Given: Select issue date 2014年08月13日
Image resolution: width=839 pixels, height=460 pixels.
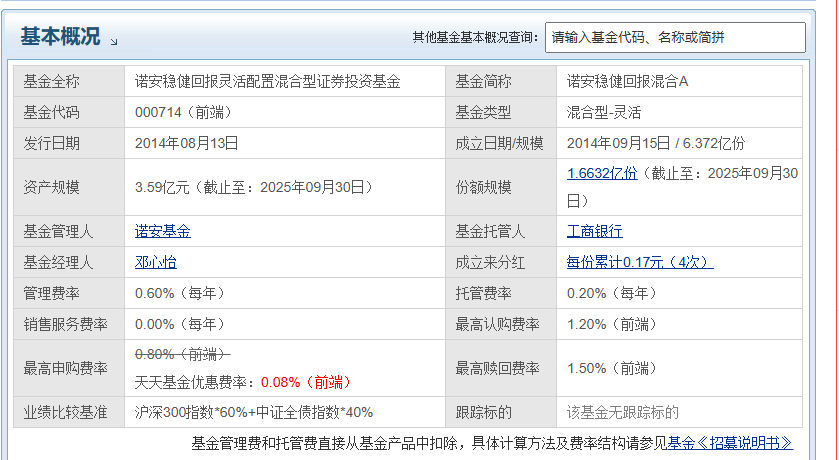Looking at the screenshot, I should [187, 143].
